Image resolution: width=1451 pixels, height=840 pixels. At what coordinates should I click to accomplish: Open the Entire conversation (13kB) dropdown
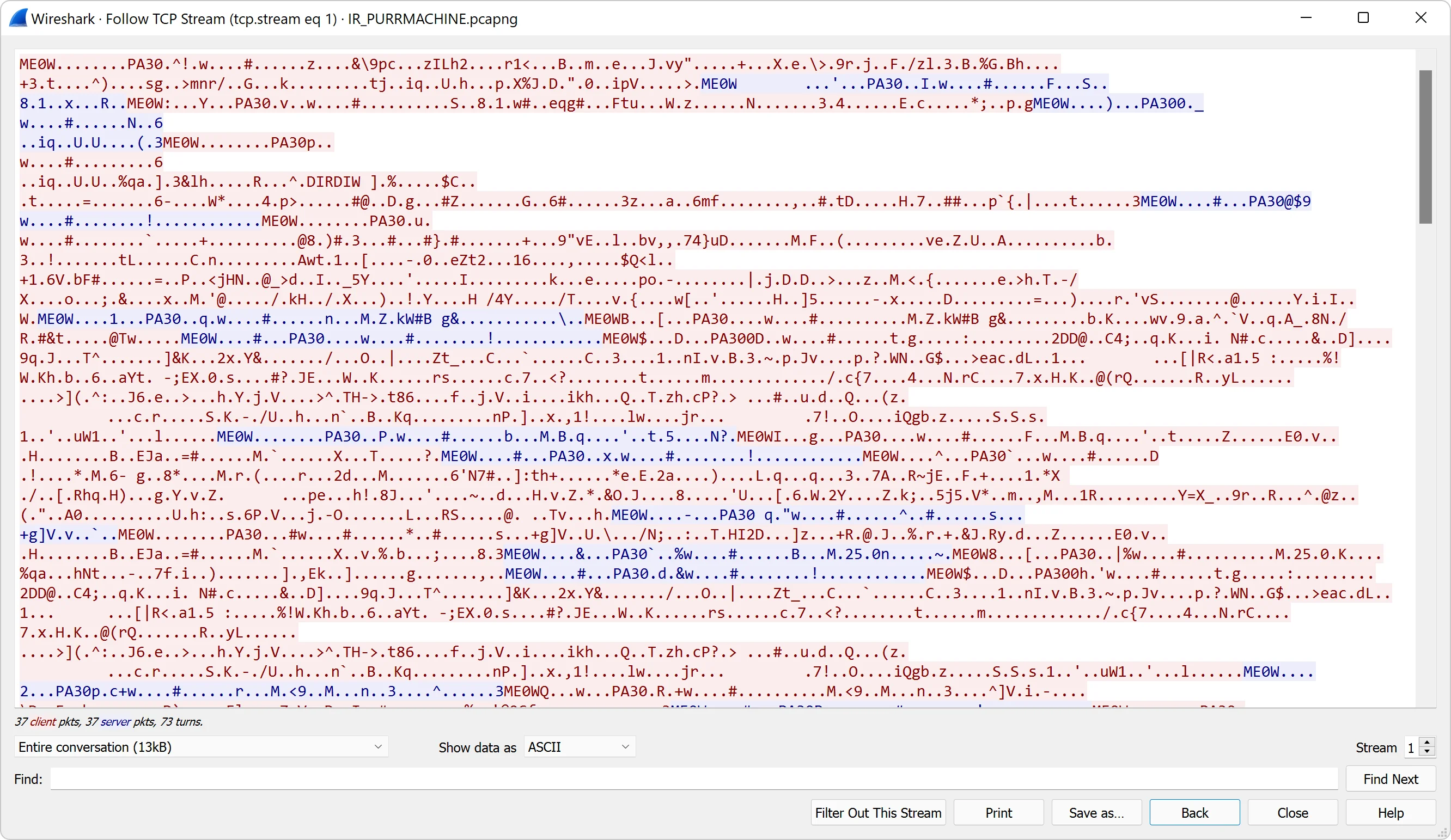(201, 747)
